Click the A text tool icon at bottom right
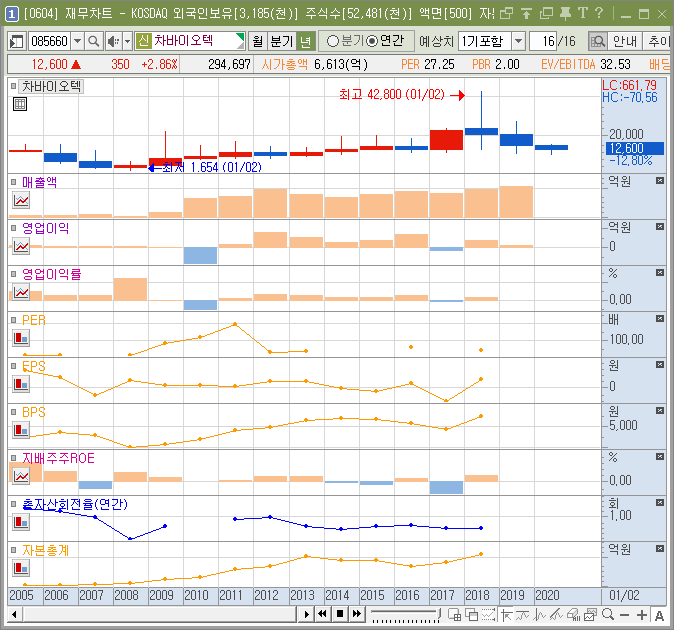 [659, 615]
